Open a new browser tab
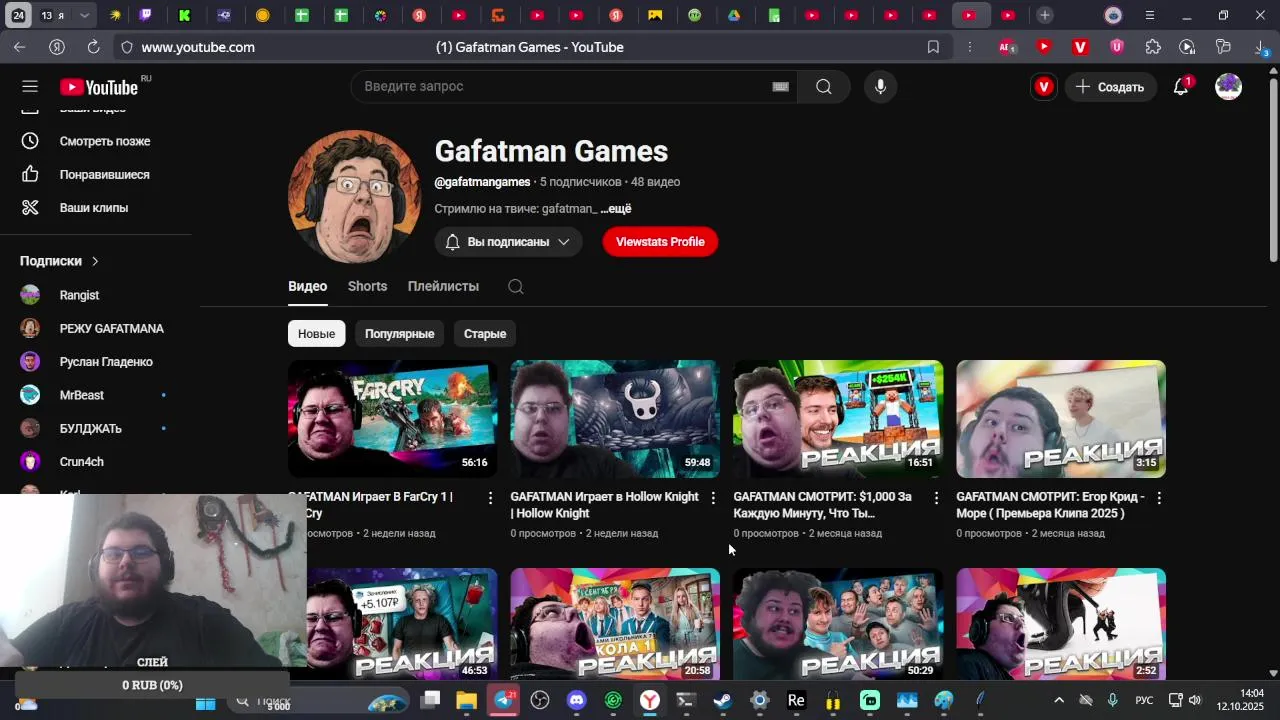 coord(1044,15)
